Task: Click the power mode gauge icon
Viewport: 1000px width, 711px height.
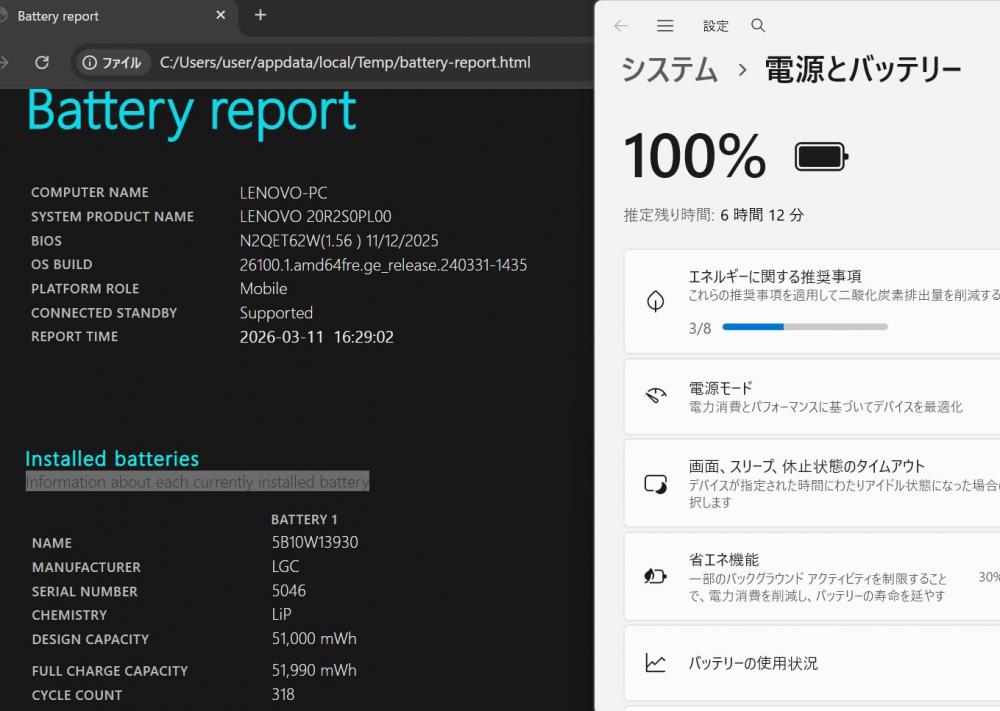Action: click(x=656, y=396)
